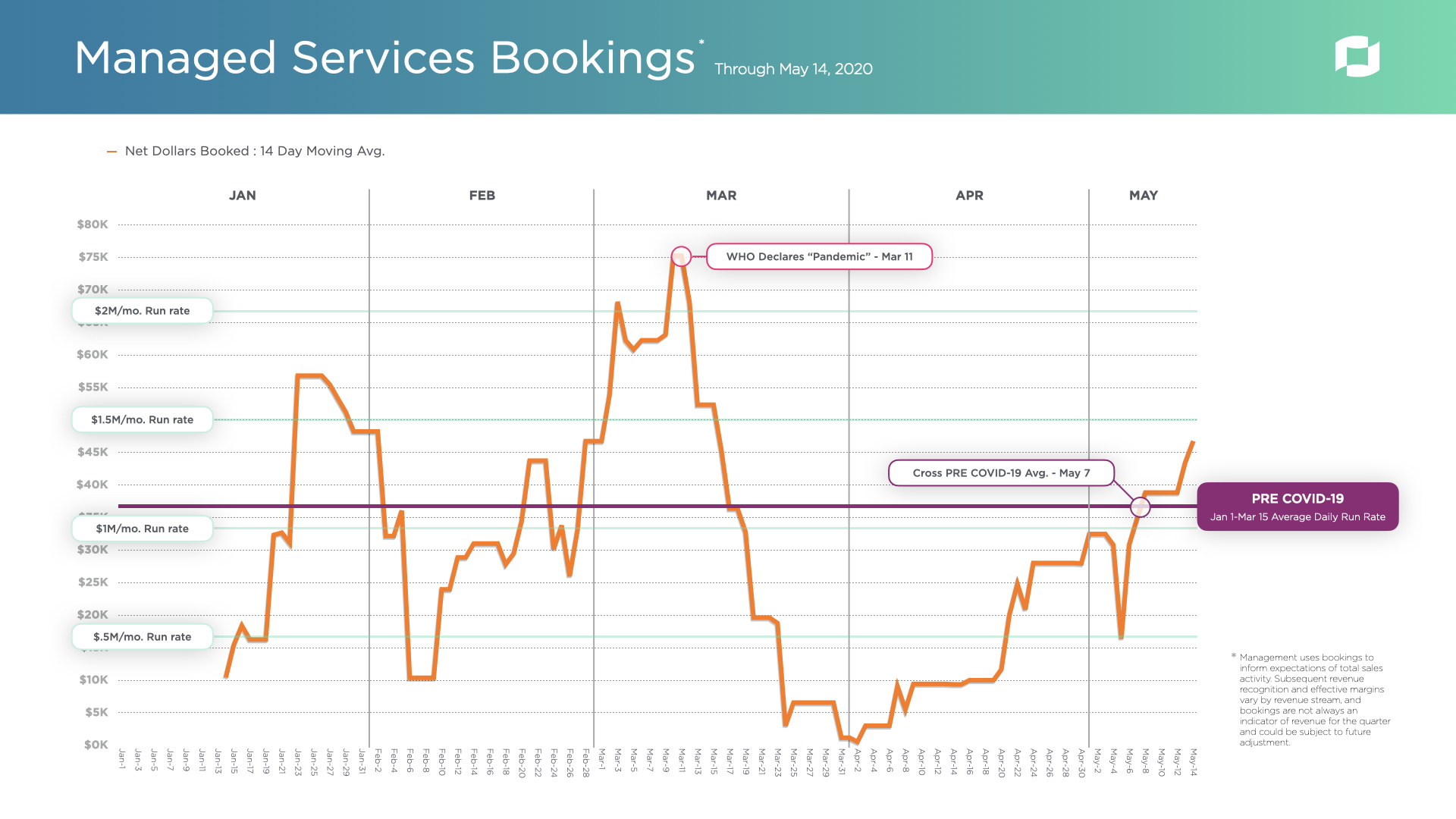Select the APR month header
Screen dimensions: 1456x819
tap(969, 196)
